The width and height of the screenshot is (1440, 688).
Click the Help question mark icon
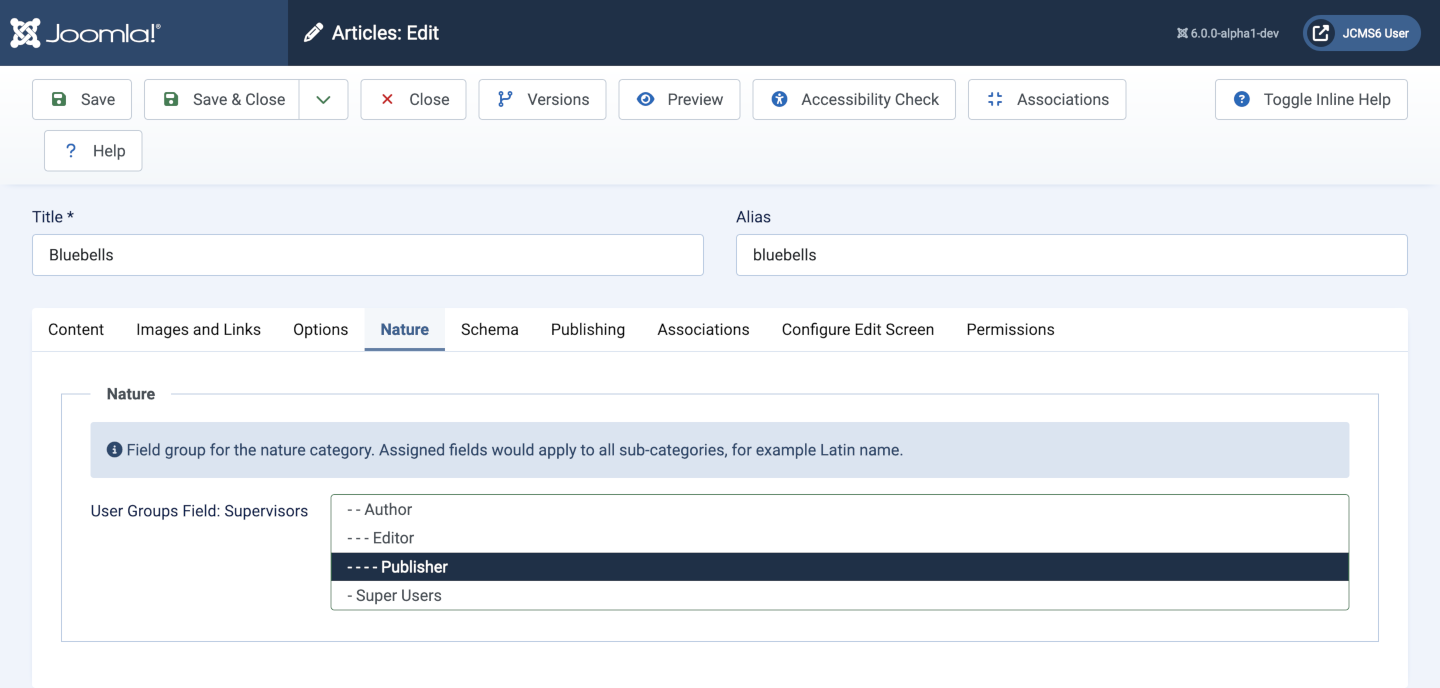point(70,150)
